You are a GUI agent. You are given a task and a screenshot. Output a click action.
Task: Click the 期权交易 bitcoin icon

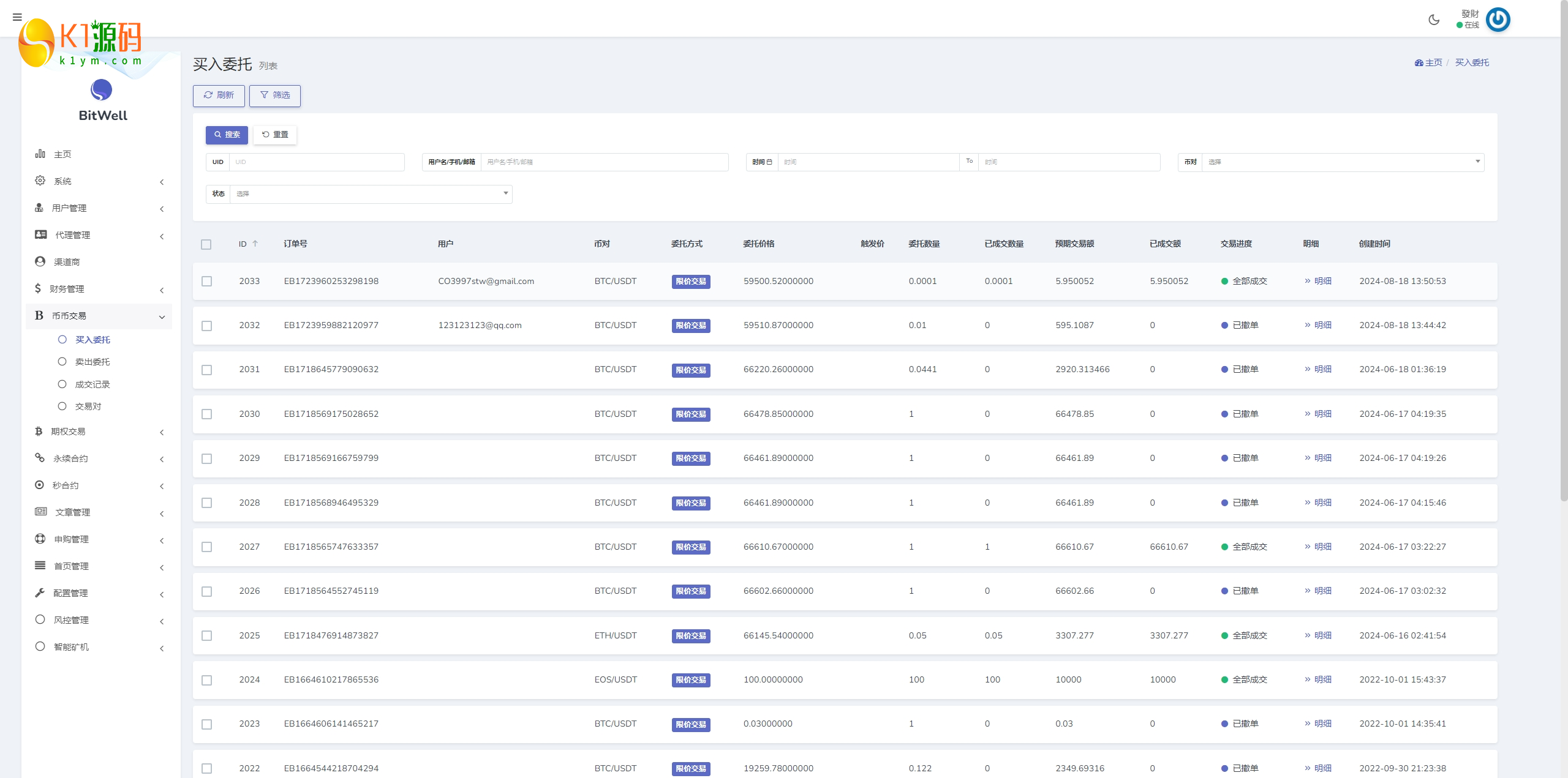point(39,431)
